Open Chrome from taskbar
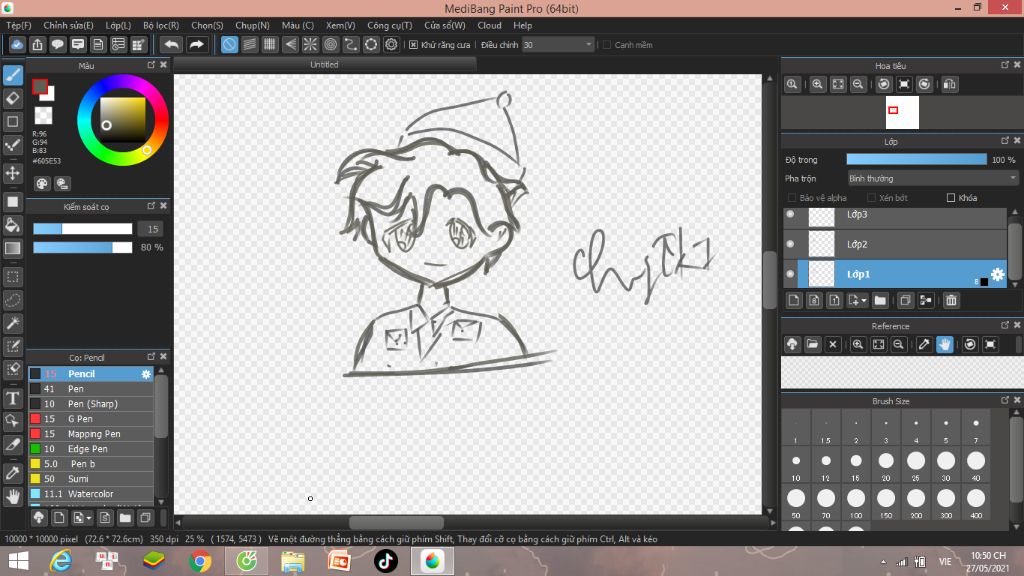 [200, 561]
